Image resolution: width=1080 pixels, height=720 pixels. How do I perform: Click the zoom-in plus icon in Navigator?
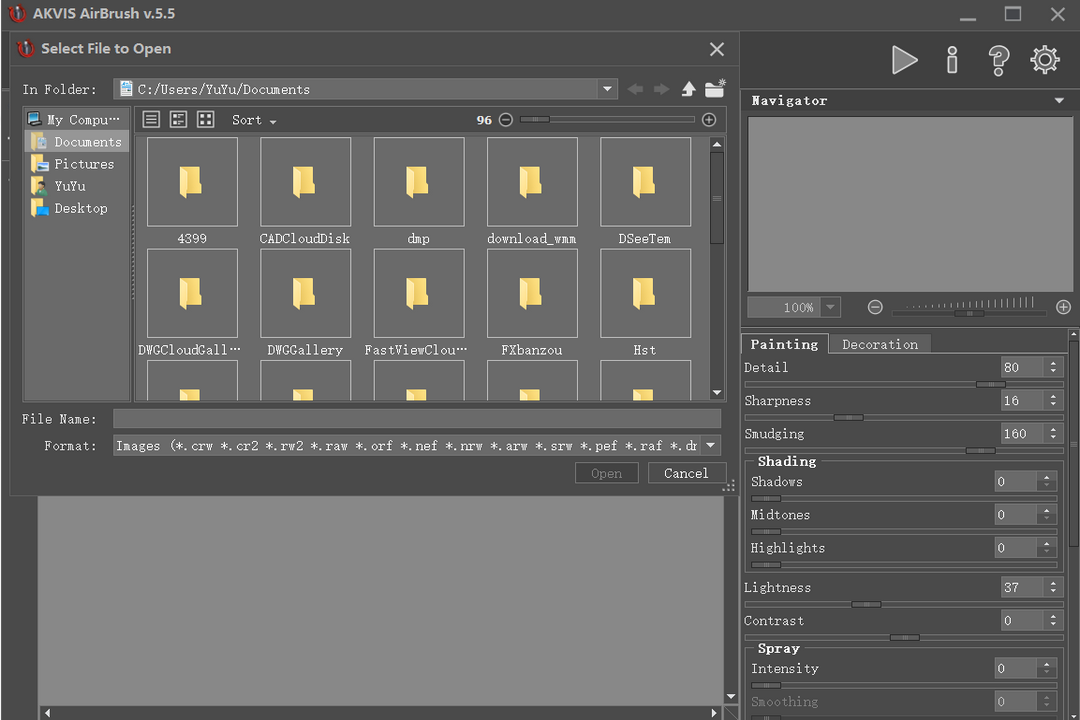1063,307
